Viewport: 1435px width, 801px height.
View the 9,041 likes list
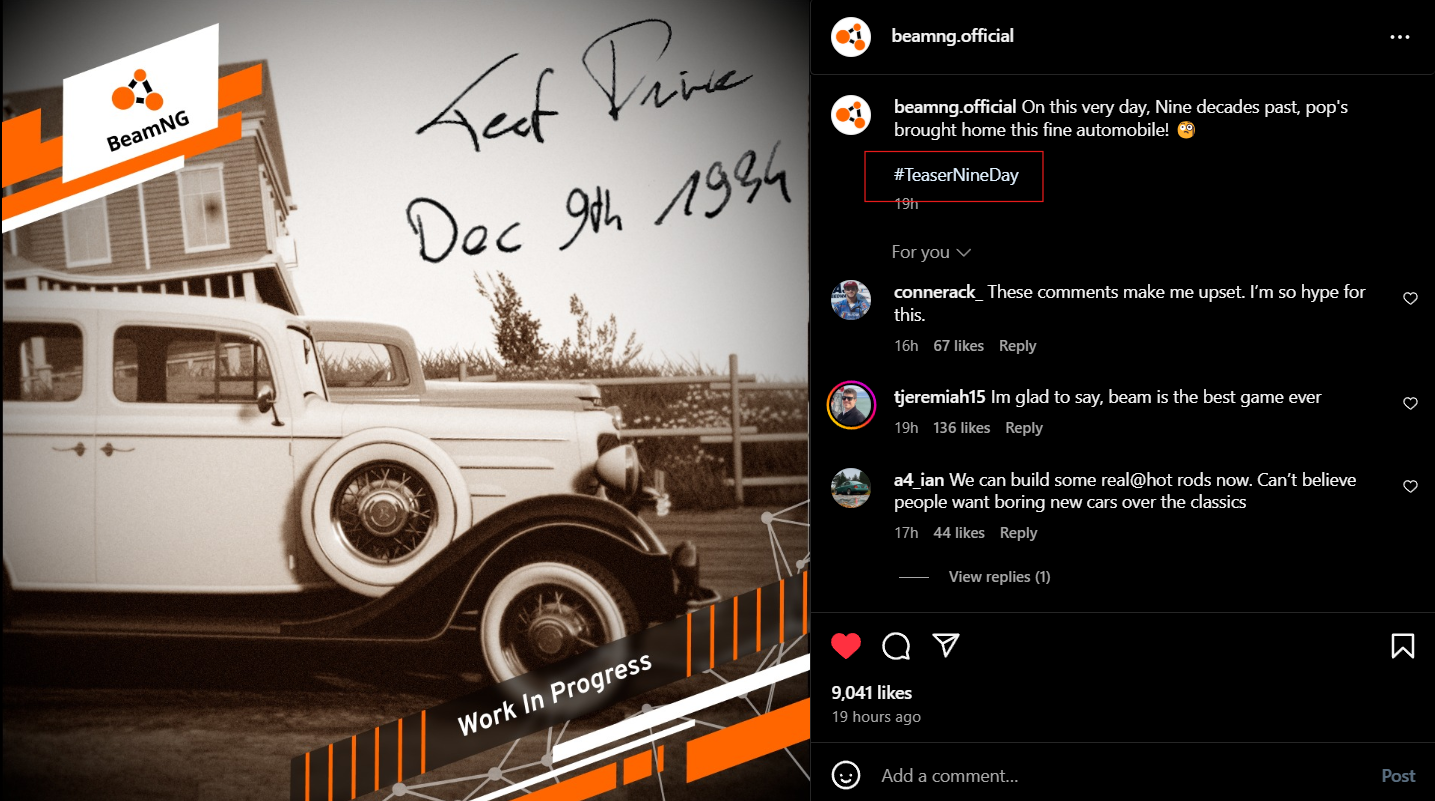[x=872, y=693]
